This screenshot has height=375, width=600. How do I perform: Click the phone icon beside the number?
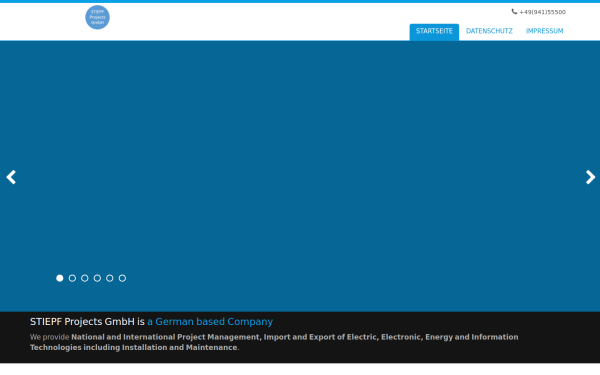tap(514, 12)
